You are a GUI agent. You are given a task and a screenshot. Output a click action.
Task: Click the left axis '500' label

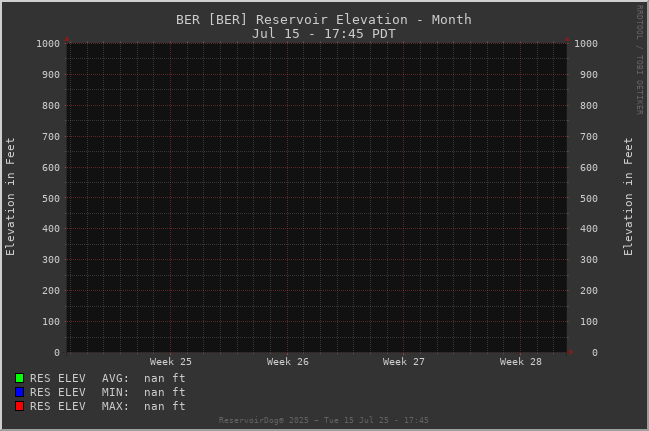click(51, 198)
